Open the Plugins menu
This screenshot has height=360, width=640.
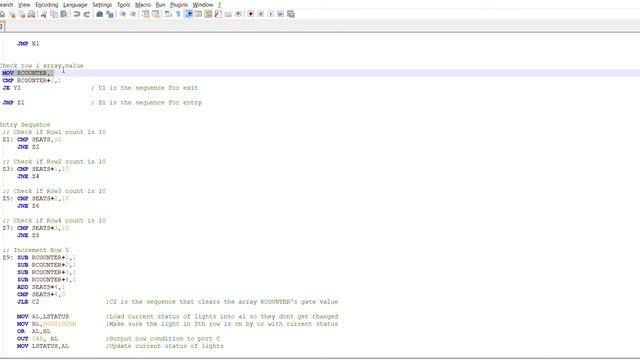click(179, 5)
